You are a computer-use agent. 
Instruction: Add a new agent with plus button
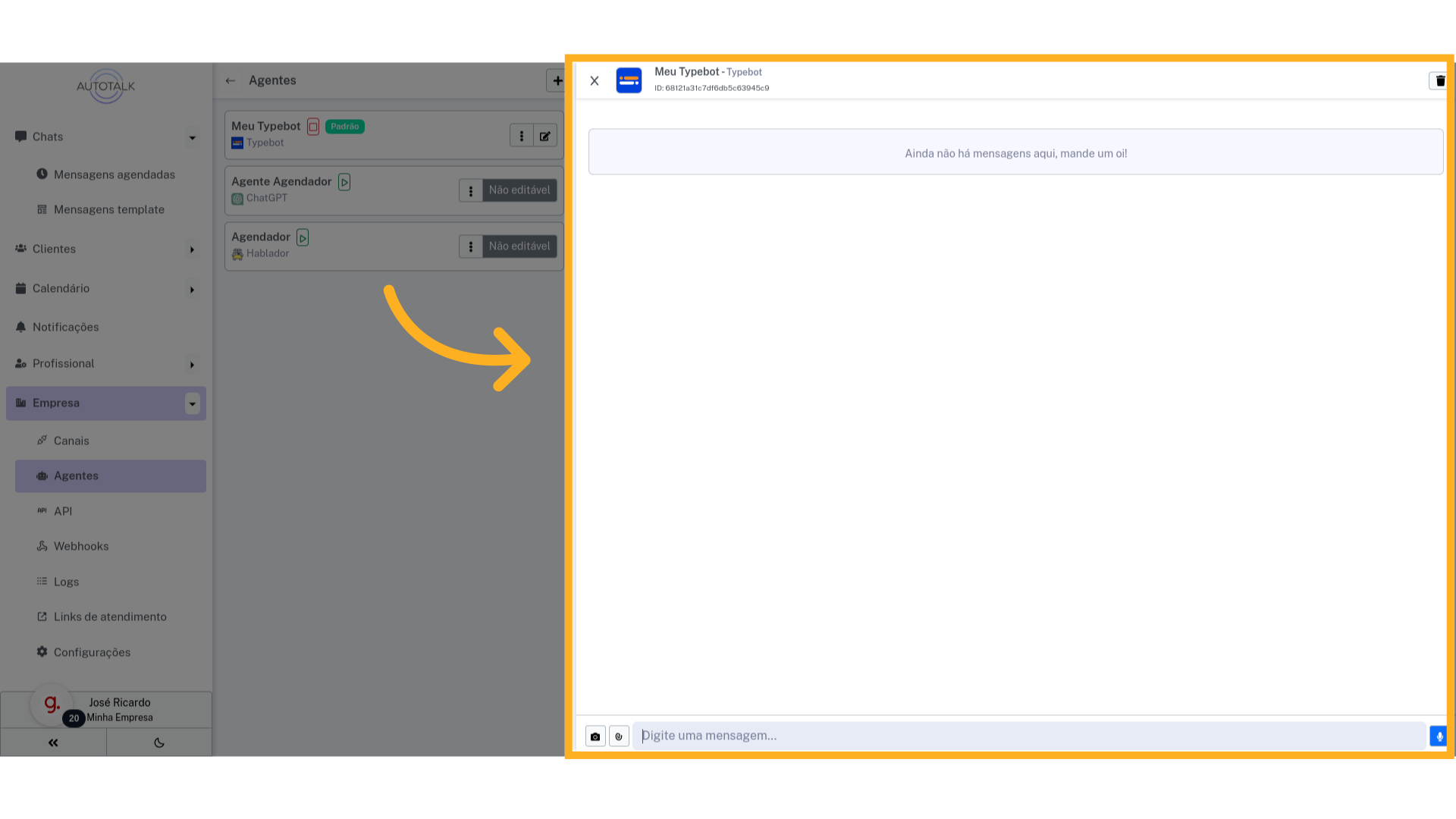click(557, 80)
